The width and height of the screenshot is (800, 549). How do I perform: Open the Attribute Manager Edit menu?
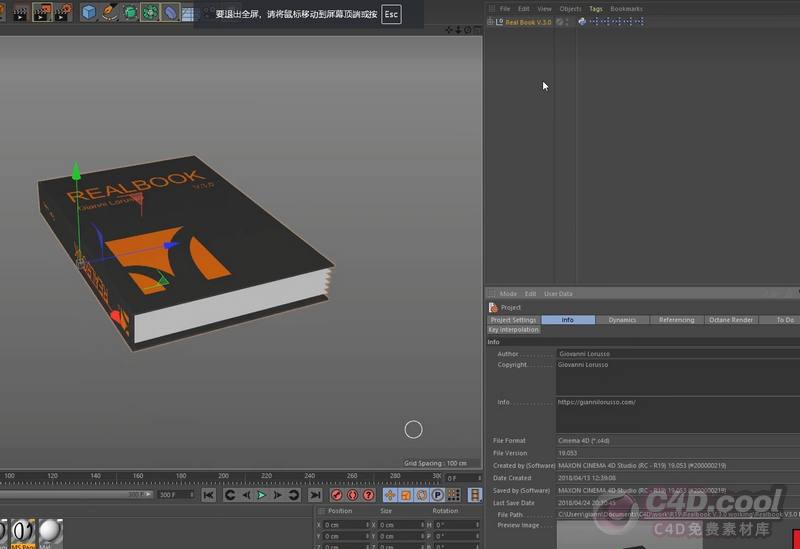click(x=531, y=294)
